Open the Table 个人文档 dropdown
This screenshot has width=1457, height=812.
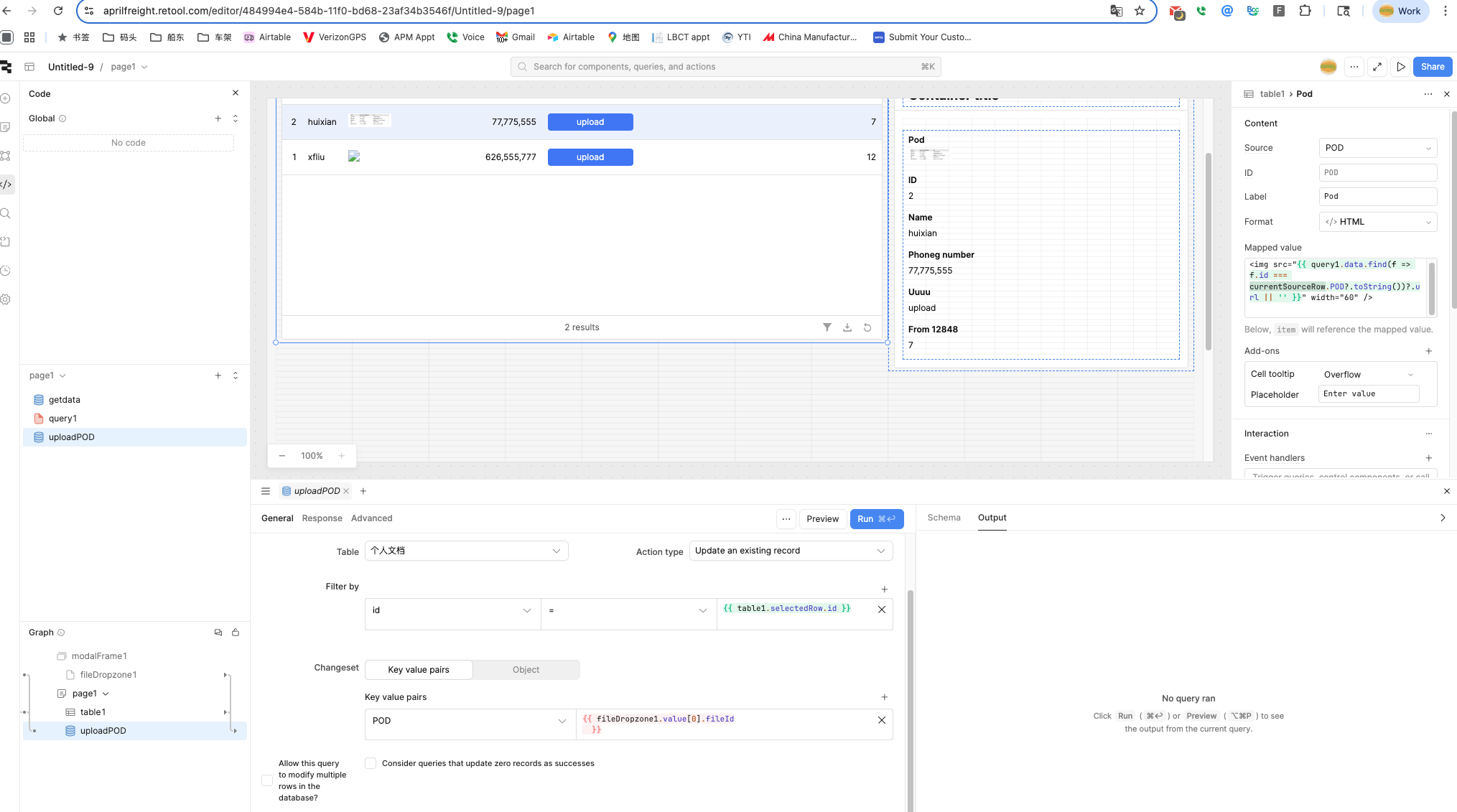pos(466,551)
